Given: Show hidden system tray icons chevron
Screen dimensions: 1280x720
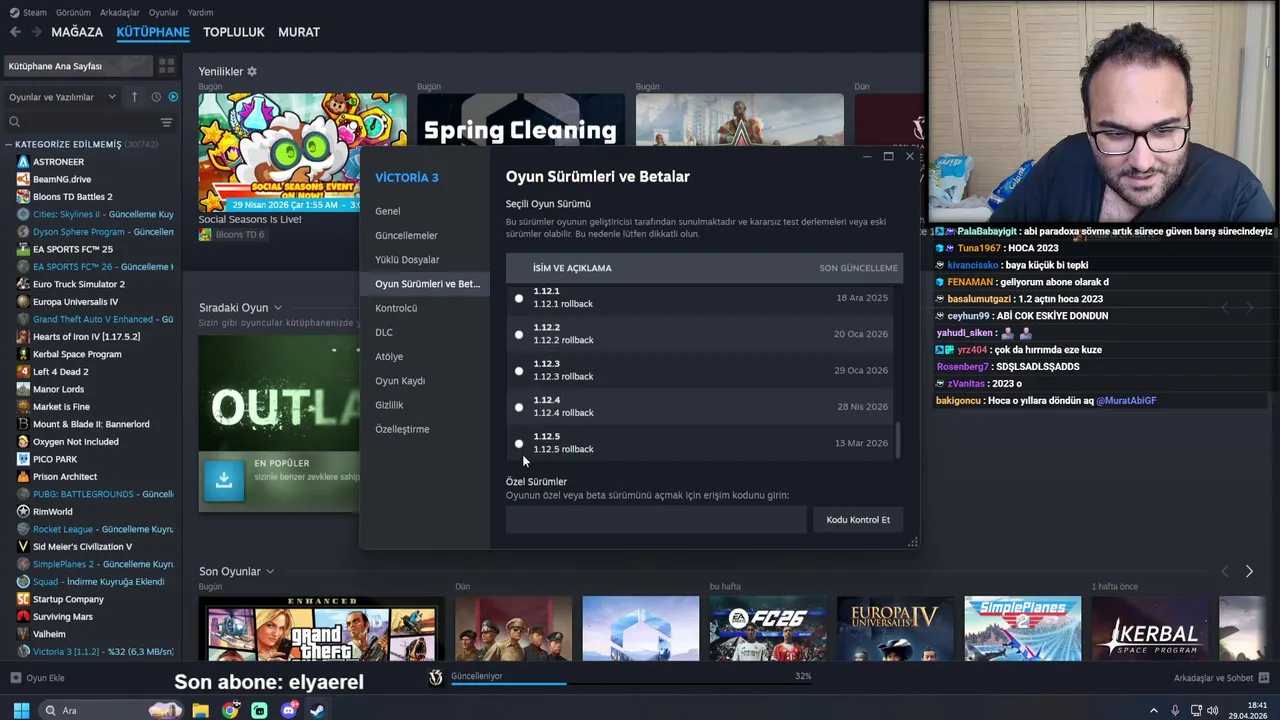Looking at the screenshot, I should [x=1153, y=710].
